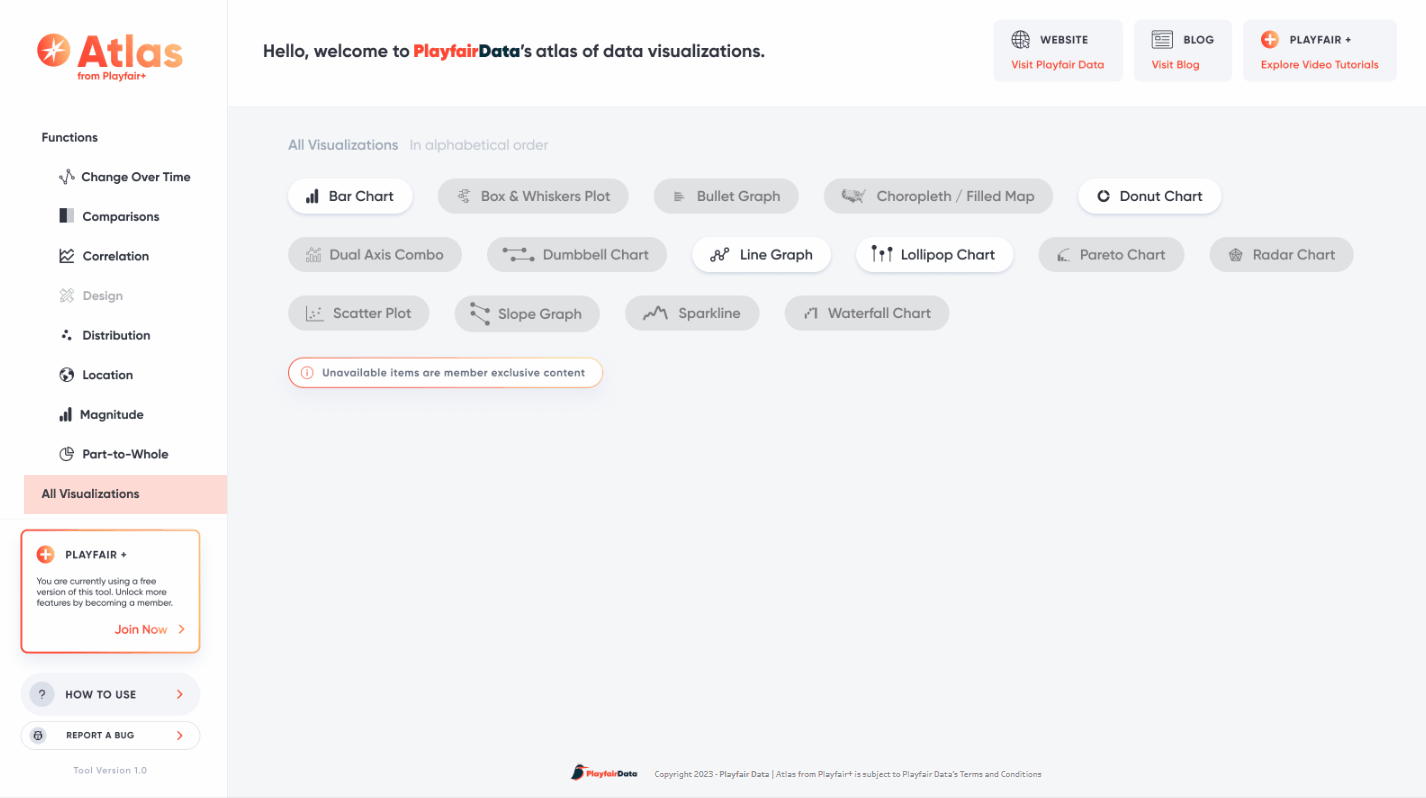The height and width of the screenshot is (798, 1426).
Task: Click the locked Box & Whiskers Plot pill
Action: coord(533,196)
